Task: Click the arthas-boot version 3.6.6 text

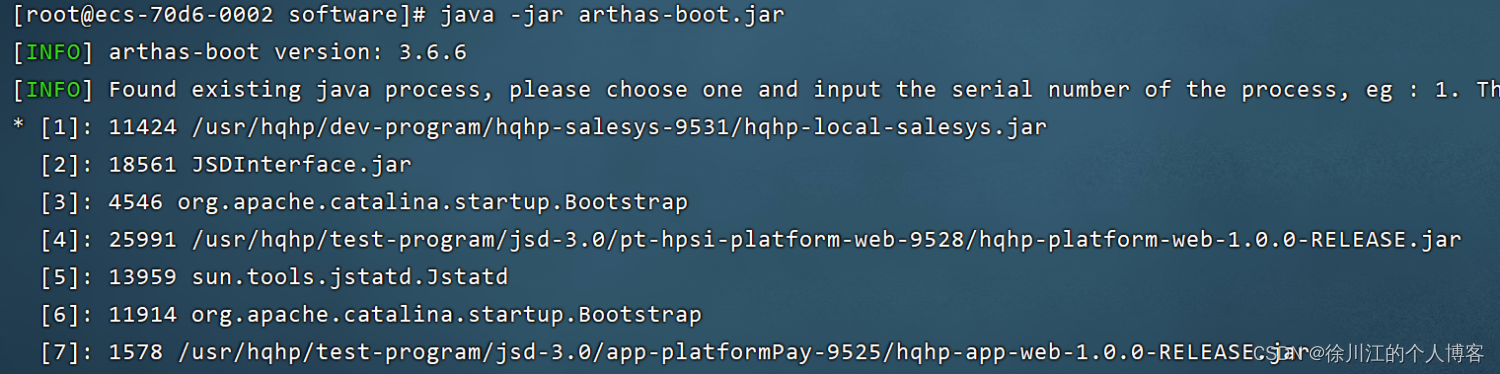Action: pyautogui.click(x=288, y=52)
